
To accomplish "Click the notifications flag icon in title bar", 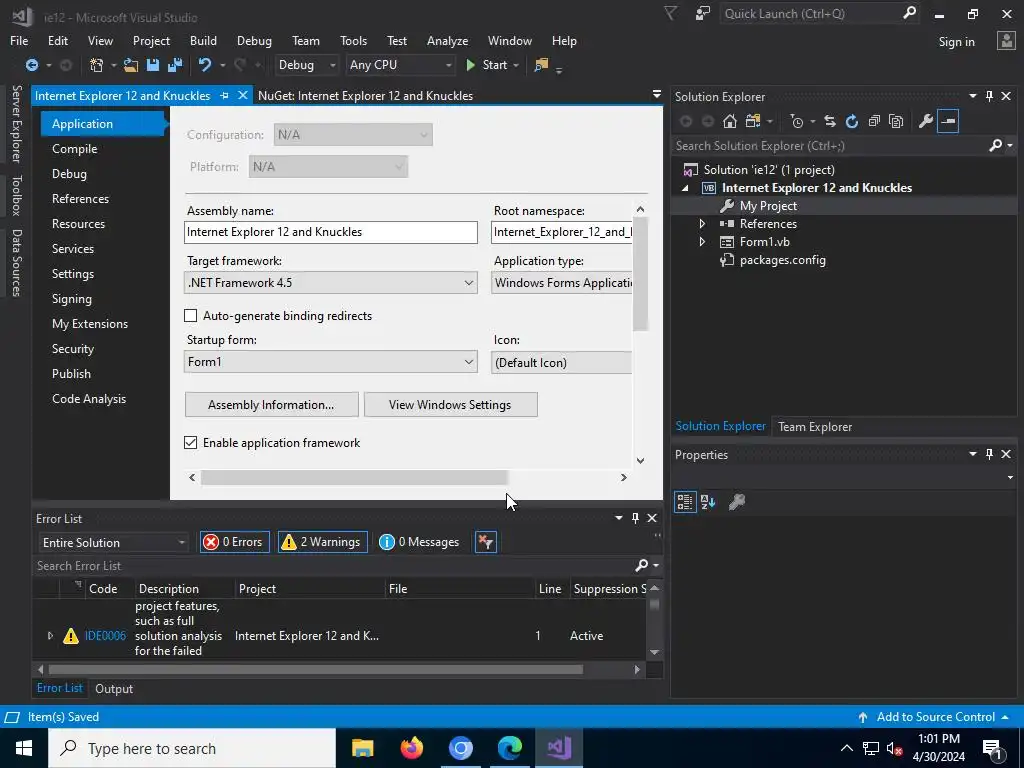I will click(x=670, y=14).
